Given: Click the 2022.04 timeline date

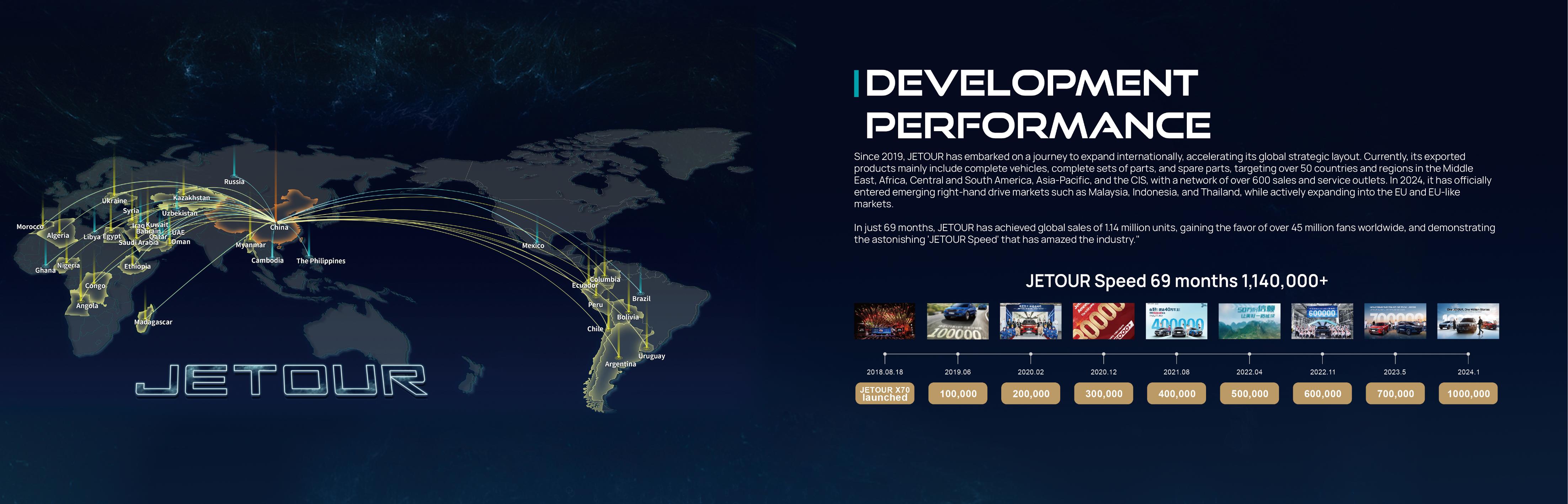Looking at the screenshot, I should click(1250, 372).
